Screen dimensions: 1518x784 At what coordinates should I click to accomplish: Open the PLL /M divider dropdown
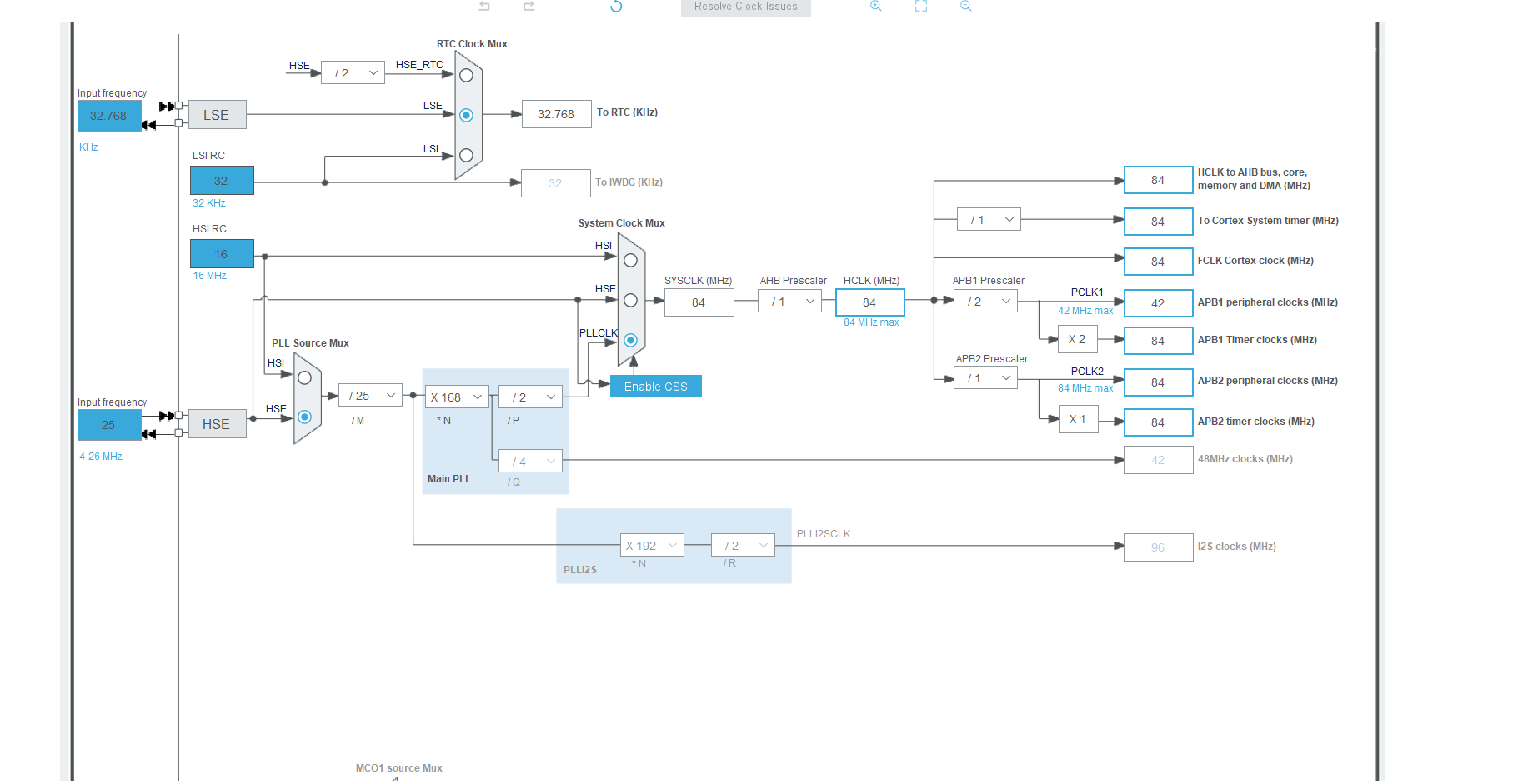click(371, 396)
